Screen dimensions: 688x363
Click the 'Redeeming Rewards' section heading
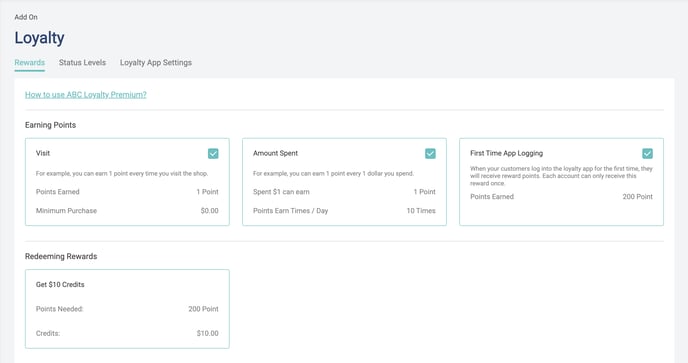coord(61,256)
